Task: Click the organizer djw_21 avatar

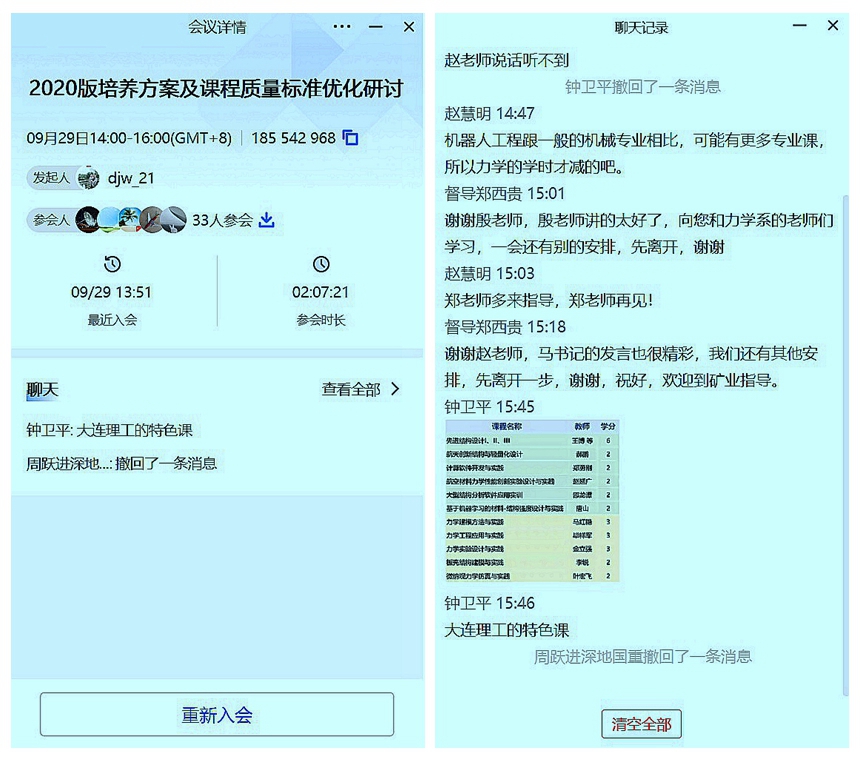Action: point(89,178)
